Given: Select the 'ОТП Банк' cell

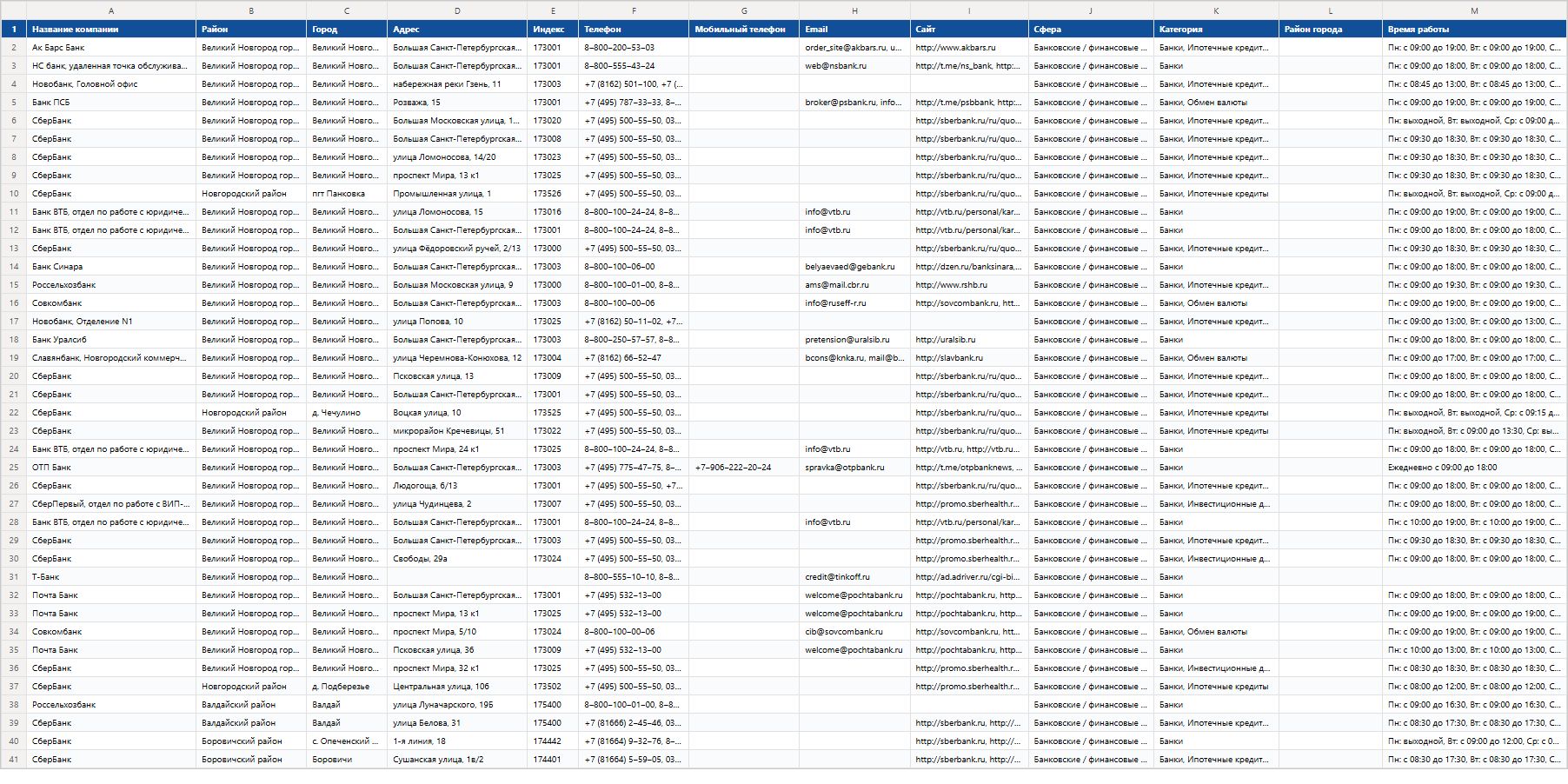Looking at the screenshot, I should (111, 468).
